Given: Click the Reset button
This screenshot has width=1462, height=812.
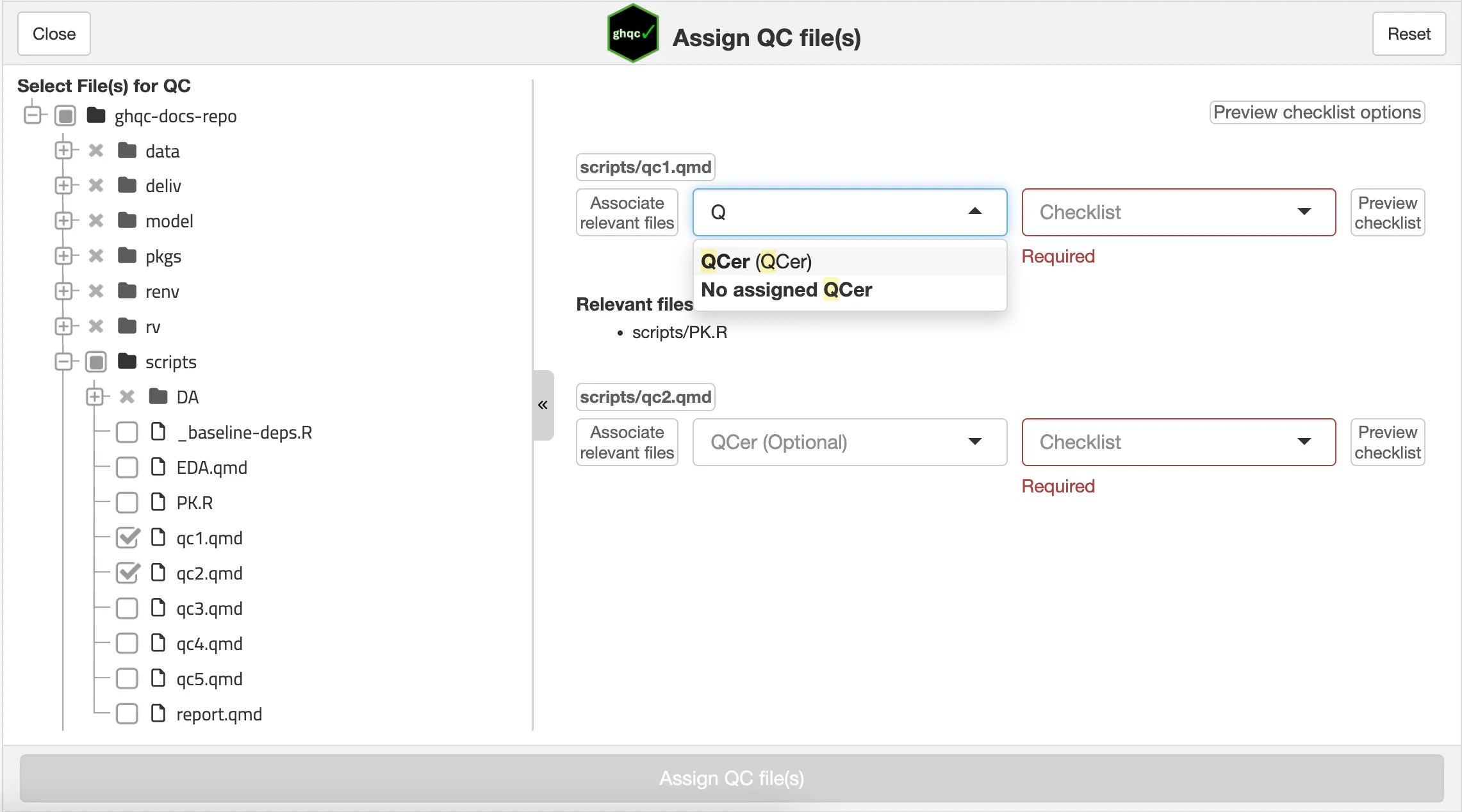Looking at the screenshot, I should (x=1408, y=34).
